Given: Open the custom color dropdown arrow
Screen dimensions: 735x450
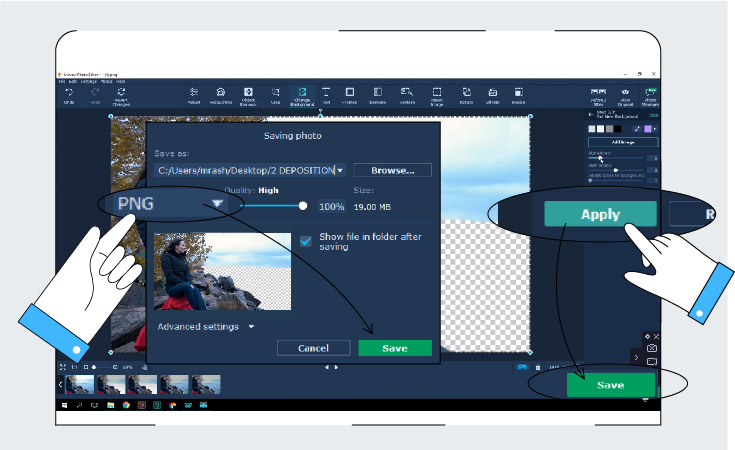Looking at the screenshot, I should (x=654, y=129).
